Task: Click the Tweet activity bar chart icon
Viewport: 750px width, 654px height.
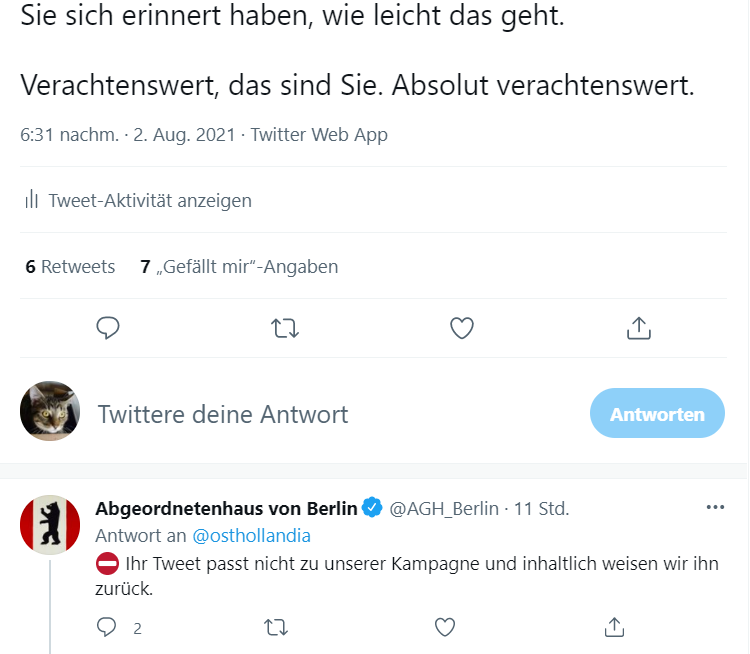Action: click(31, 200)
